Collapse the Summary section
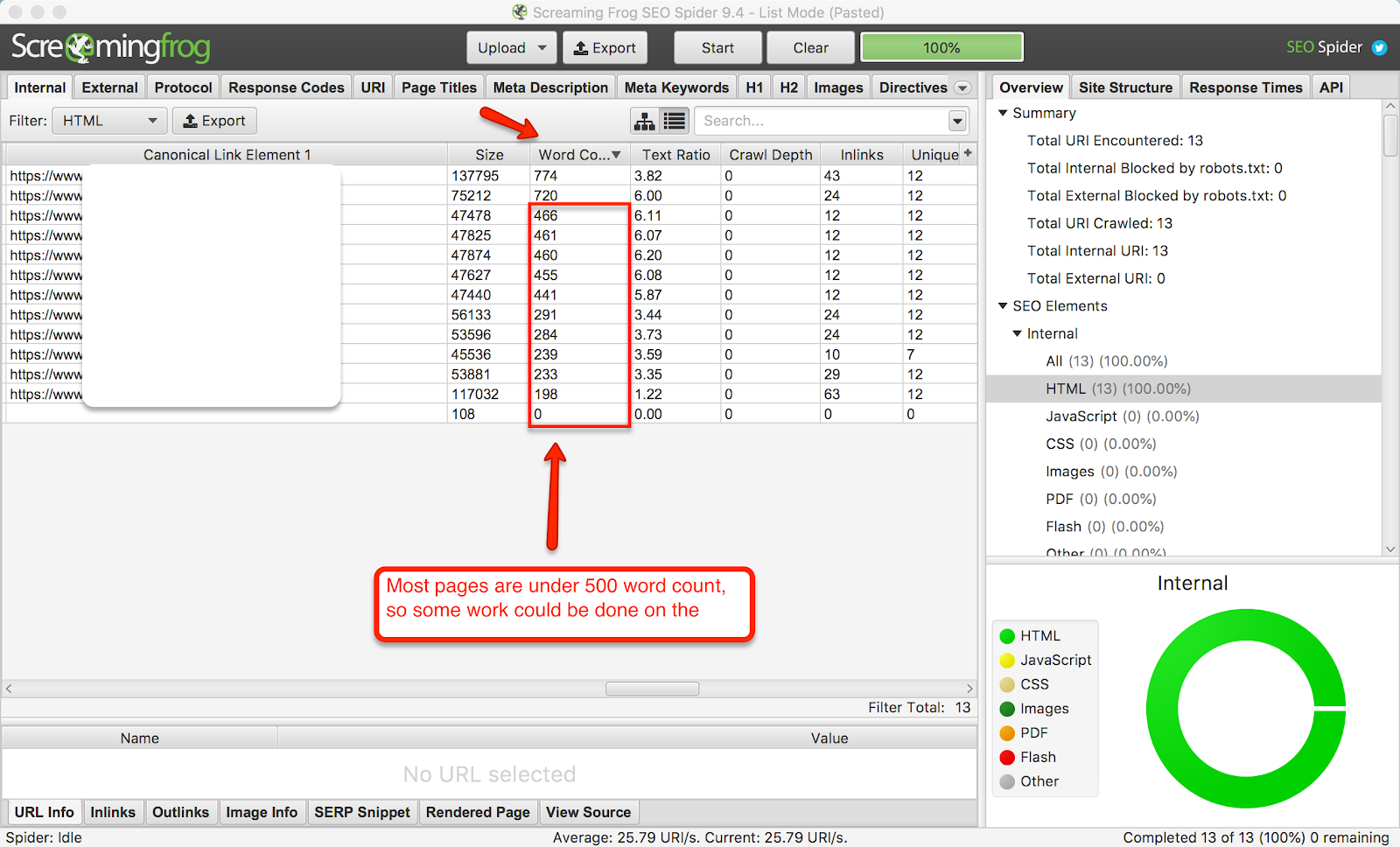1400x847 pixels. [x=1003, y=113]
